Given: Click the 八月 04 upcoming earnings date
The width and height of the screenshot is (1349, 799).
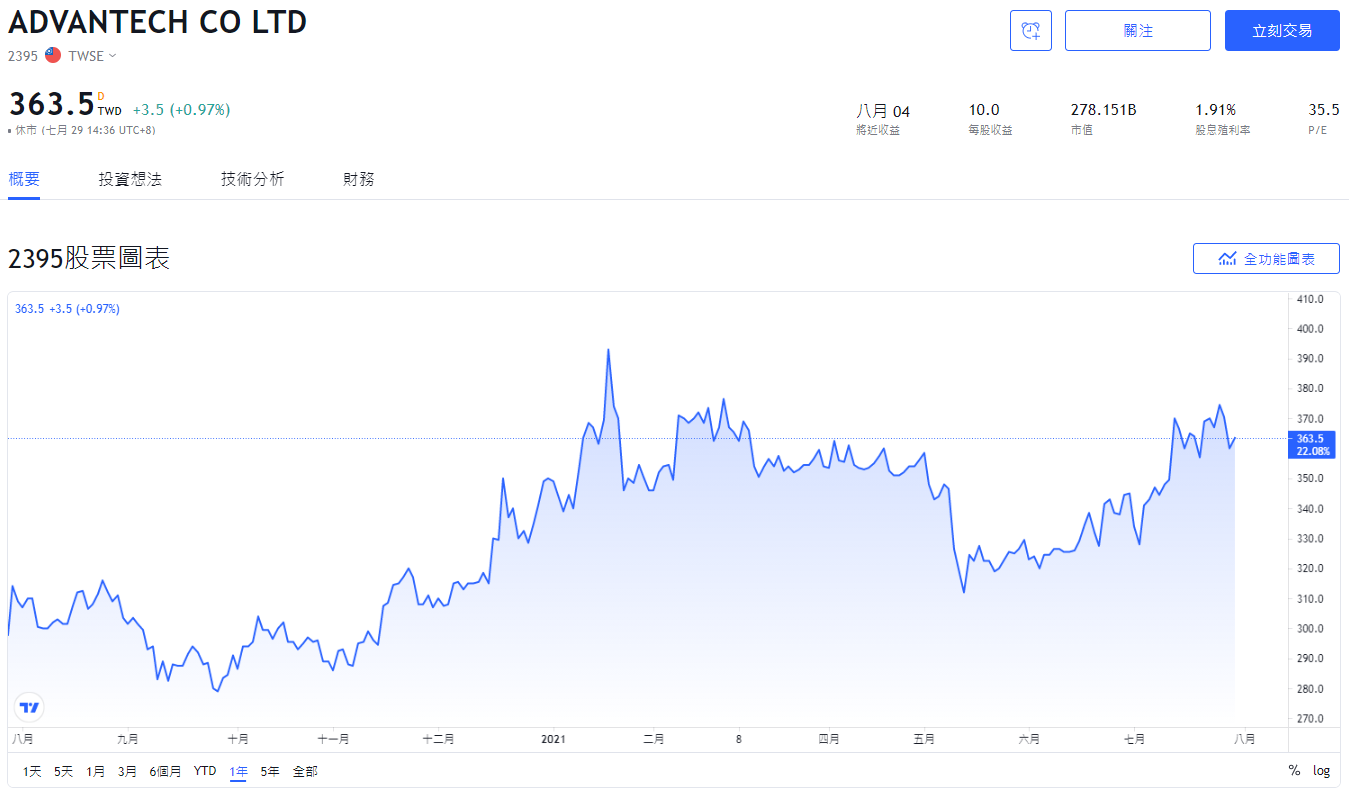Looking at the screenshot, I should [x=883, y=111].
